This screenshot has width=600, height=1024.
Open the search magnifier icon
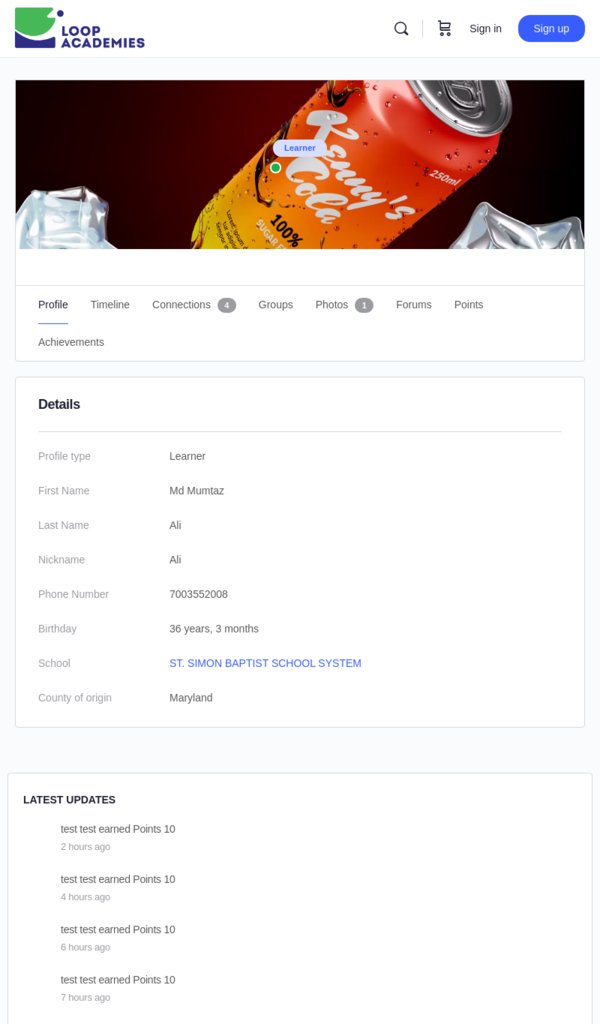coord(401,28)
